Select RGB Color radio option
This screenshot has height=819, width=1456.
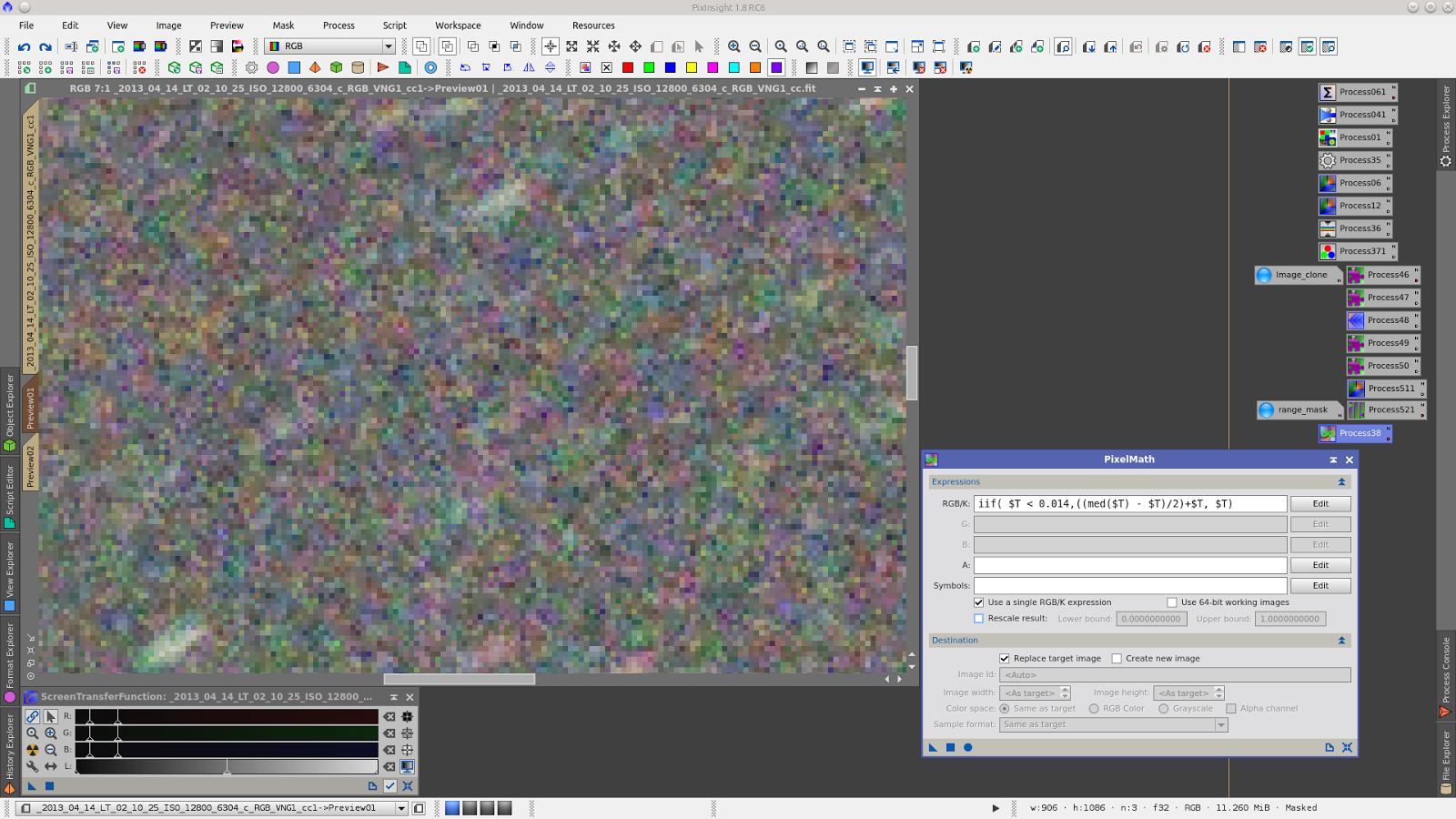1094,709
